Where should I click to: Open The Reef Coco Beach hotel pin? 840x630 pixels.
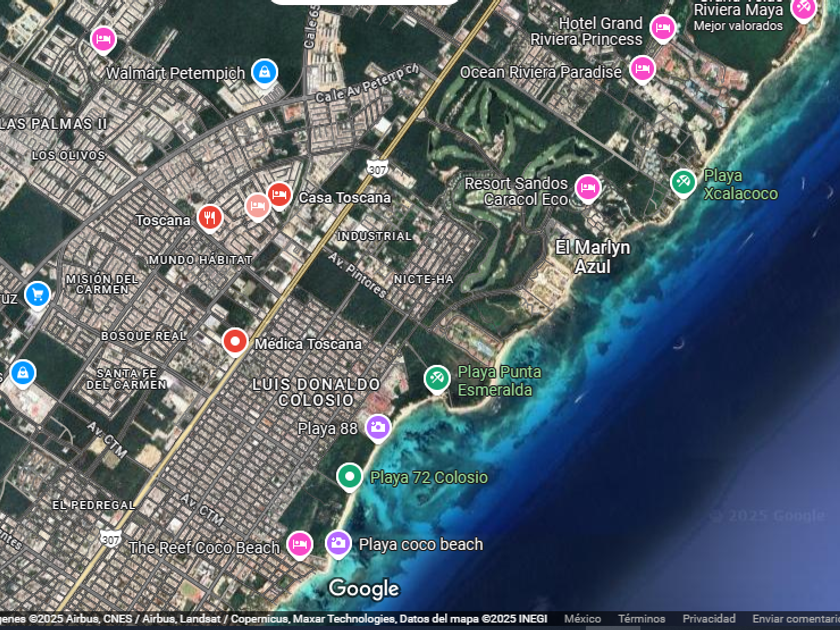[299, 544]
